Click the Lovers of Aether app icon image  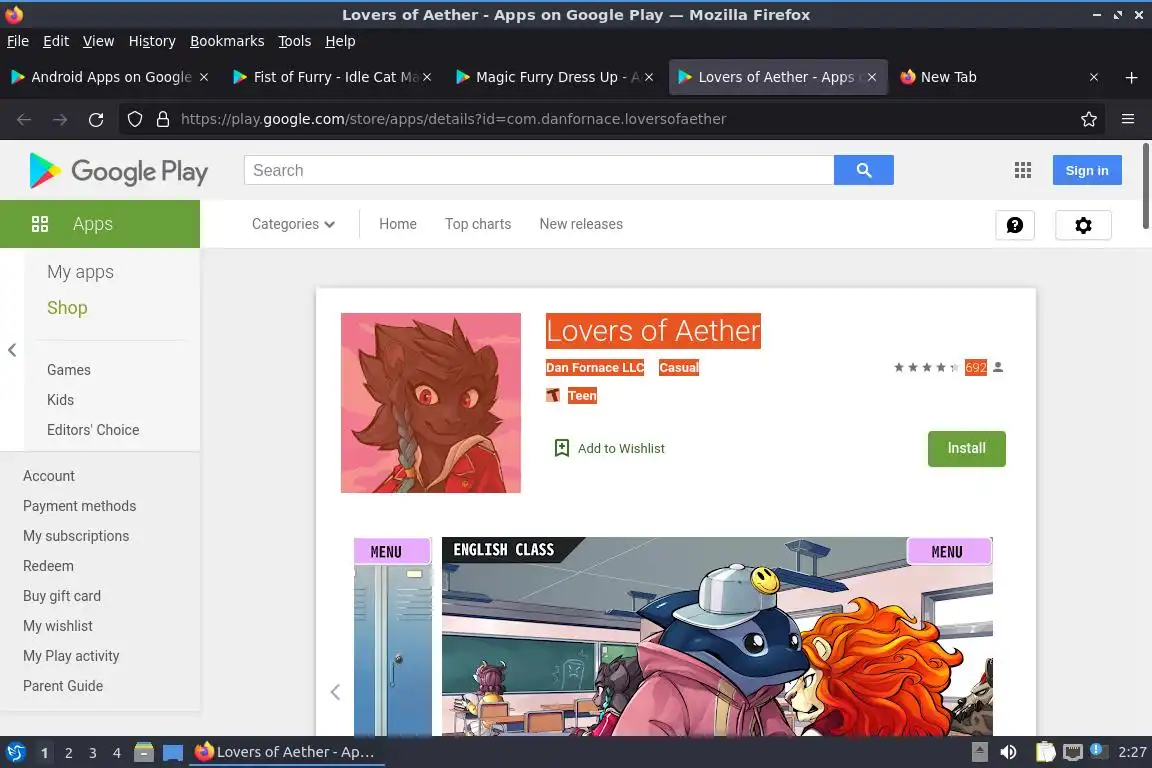click(x=431, y=403)
